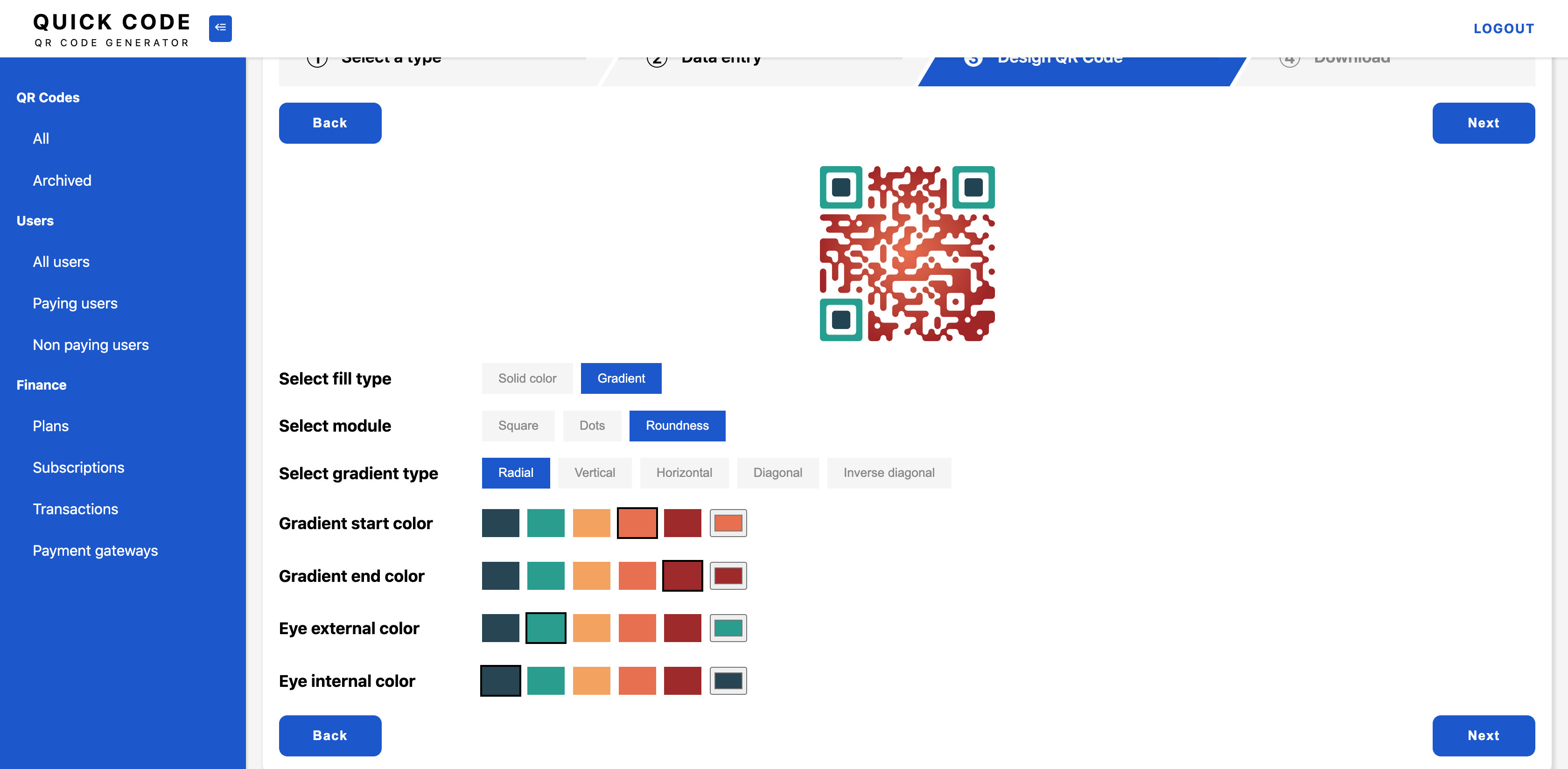This screenshot has width=1568, height=769.
Task: Open Payment gateways page
Action: [x=96, y=551]
